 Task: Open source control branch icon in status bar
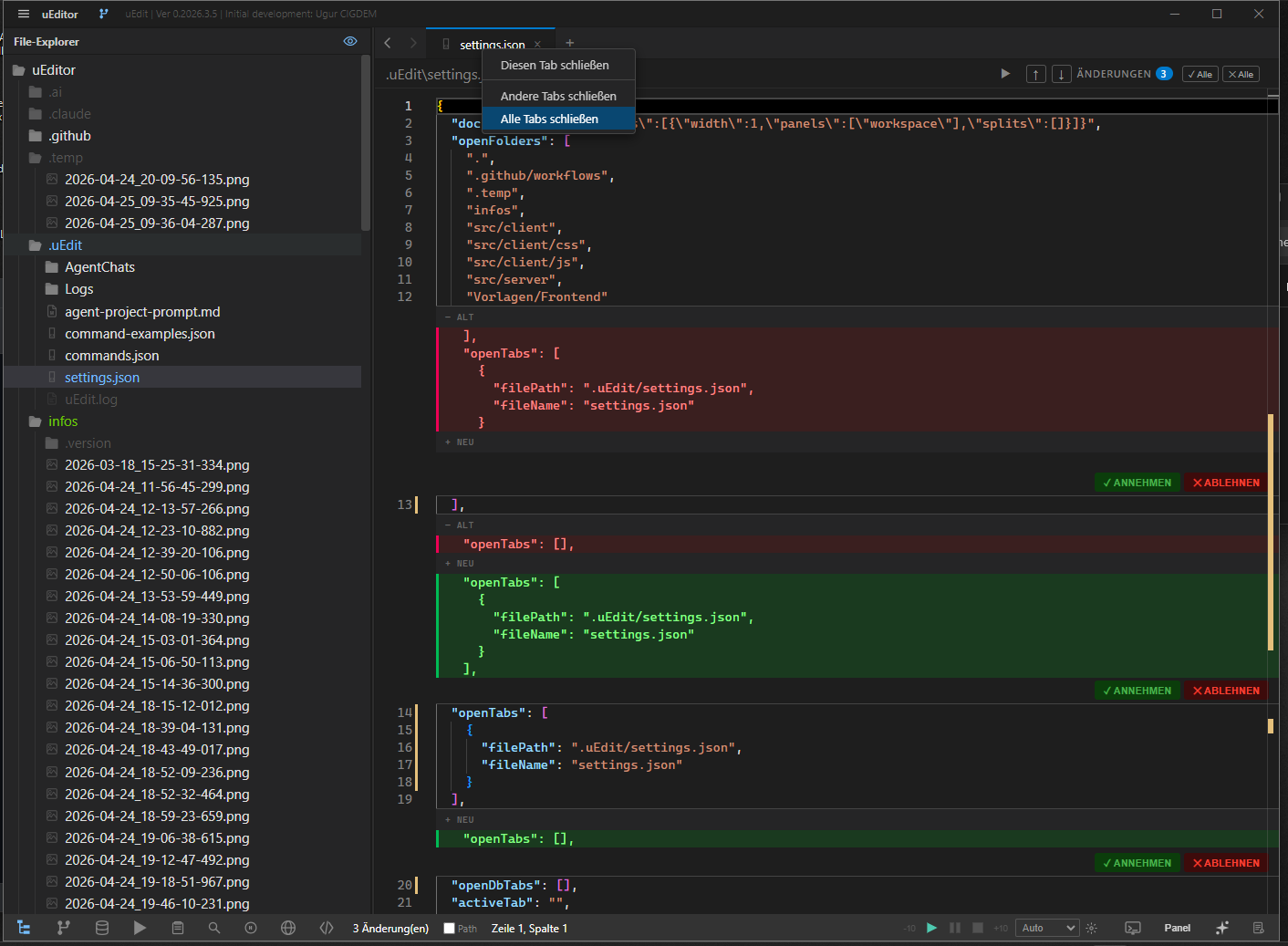coord(63,928)
